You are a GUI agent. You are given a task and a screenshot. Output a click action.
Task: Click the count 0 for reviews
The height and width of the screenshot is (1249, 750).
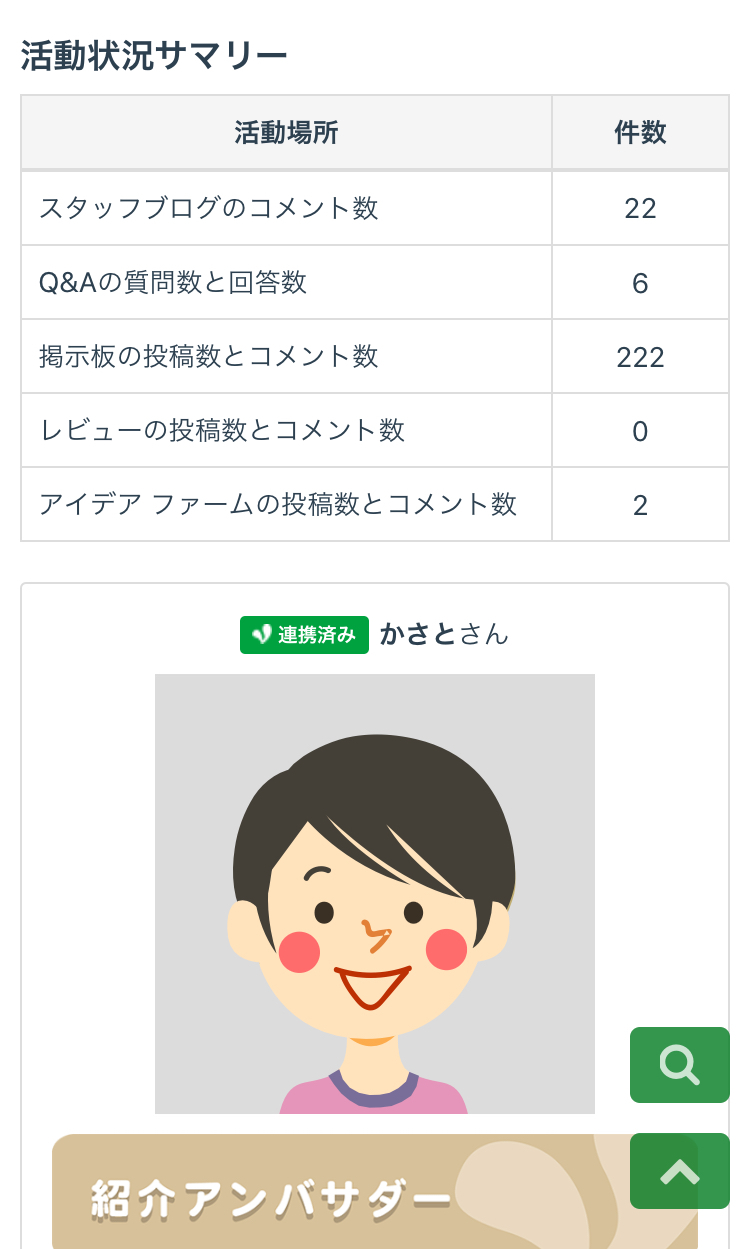click(640, 431)
